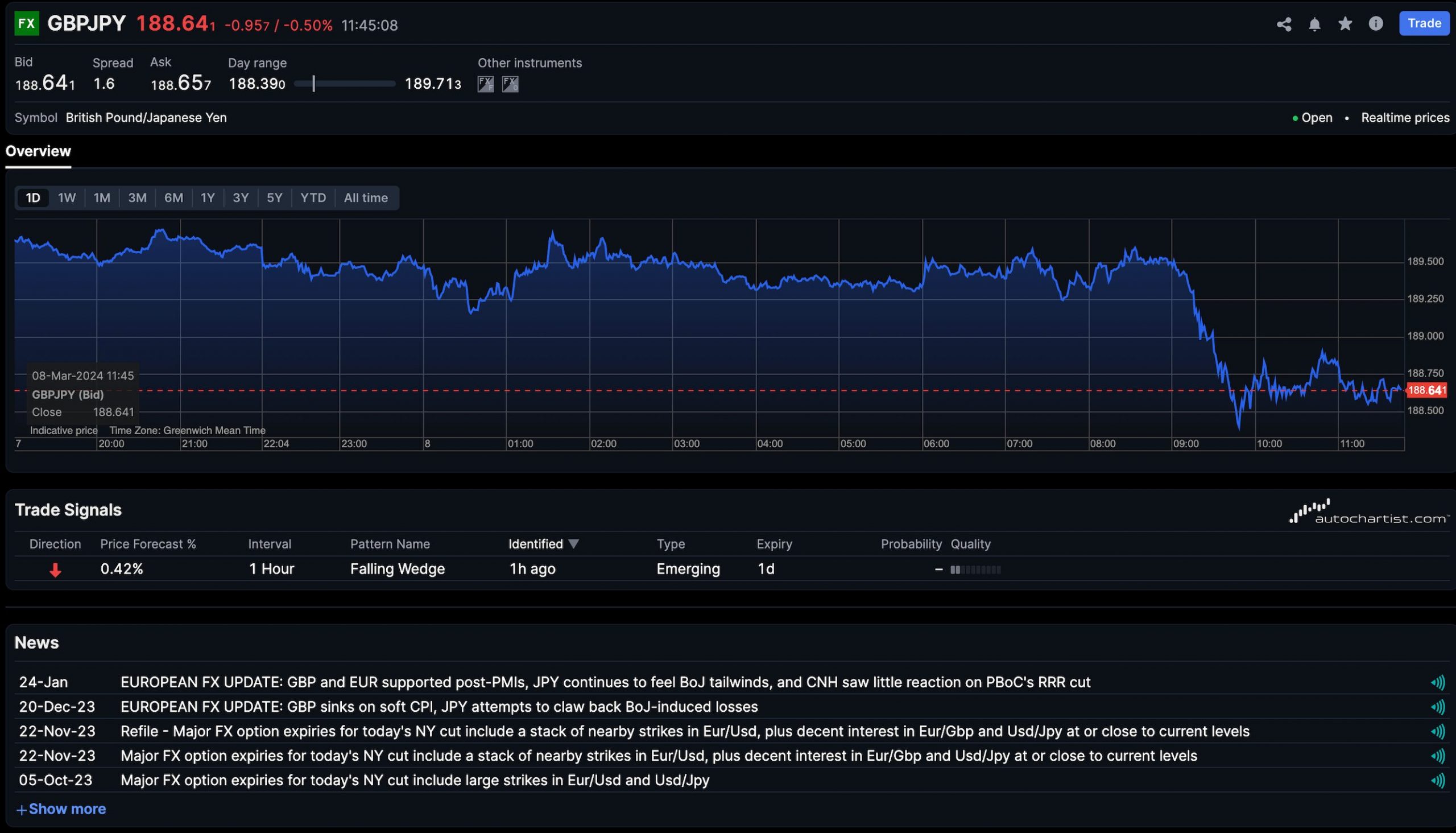
Task: Expand news list with Show more
Action: (61, 810)
